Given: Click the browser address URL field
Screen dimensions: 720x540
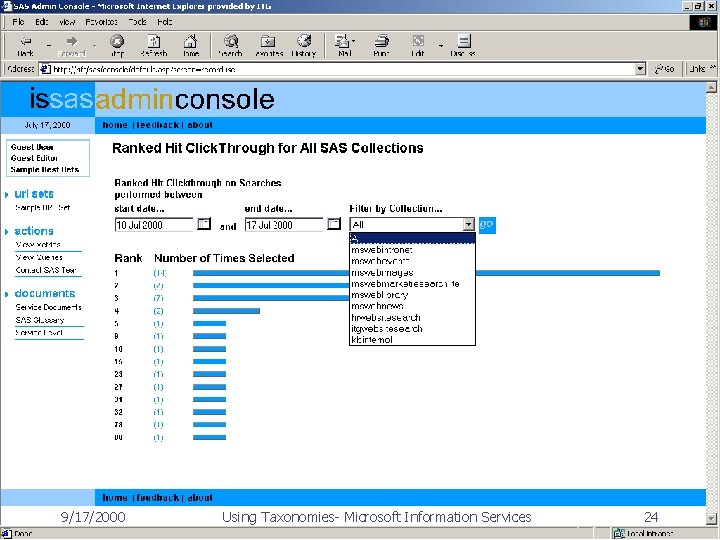Looking at the screenshot, I should (x=342, y=69).
